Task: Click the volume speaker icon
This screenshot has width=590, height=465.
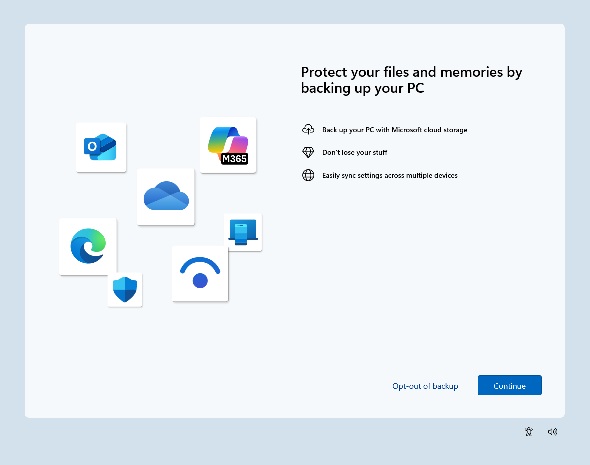Action: (x=552, y=432)
